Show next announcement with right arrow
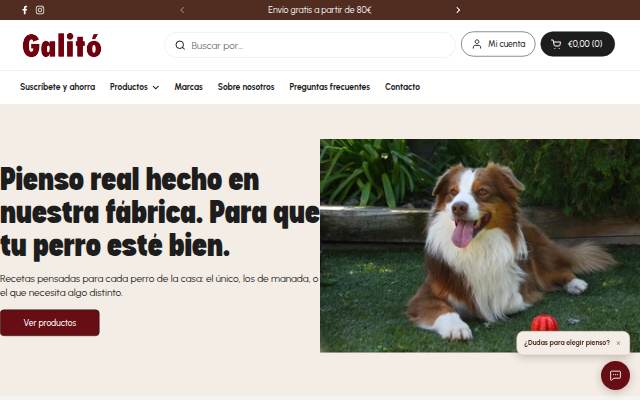The height and width of the screenshot is (400, 640). (458, 10)
